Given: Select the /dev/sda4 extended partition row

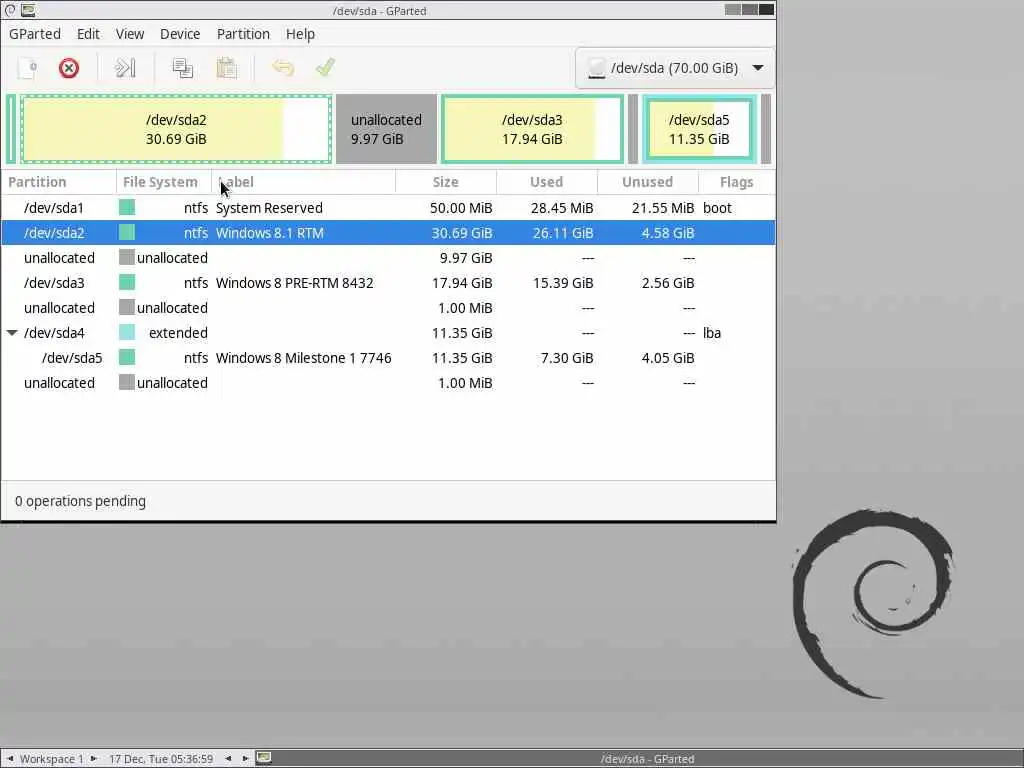Looking at the screenshot, I should point(388,333).
